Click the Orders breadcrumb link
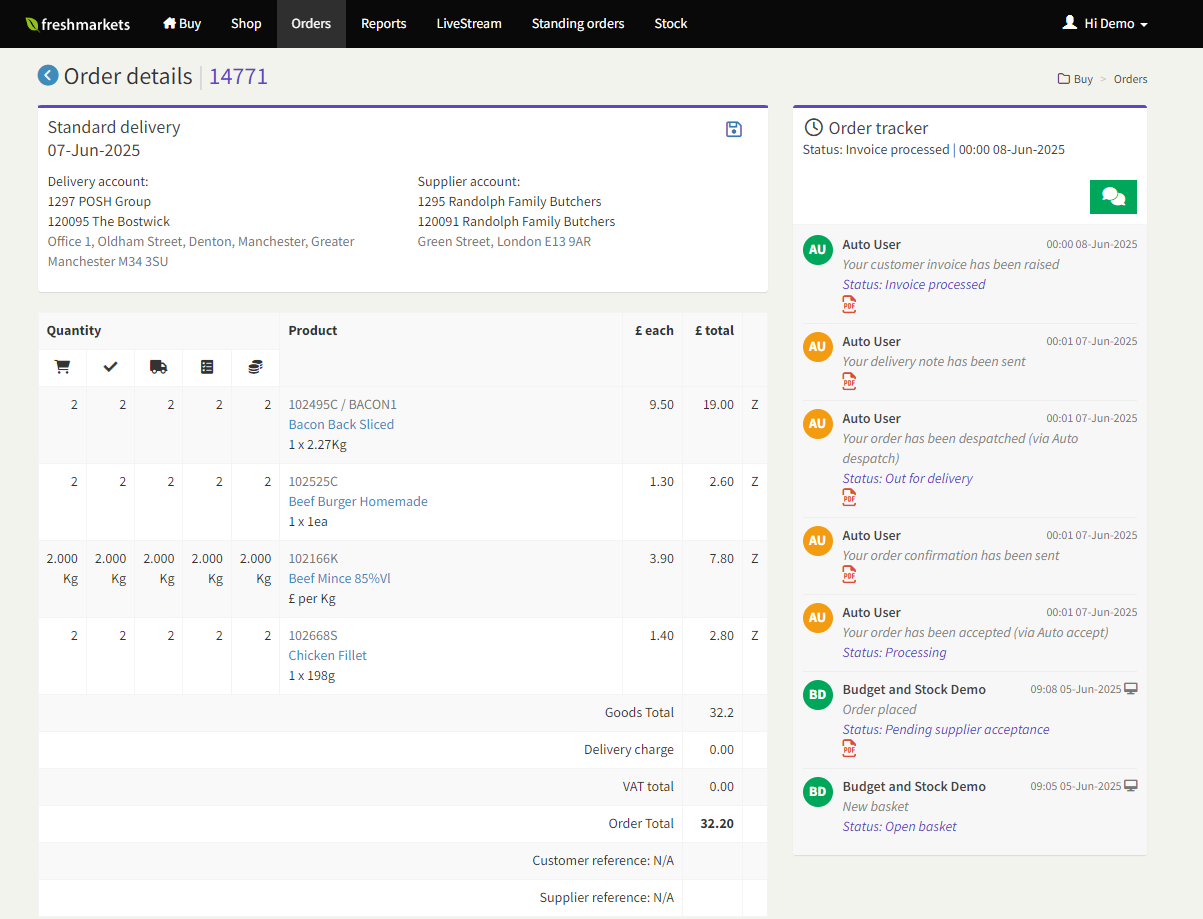 point(1131,79)
